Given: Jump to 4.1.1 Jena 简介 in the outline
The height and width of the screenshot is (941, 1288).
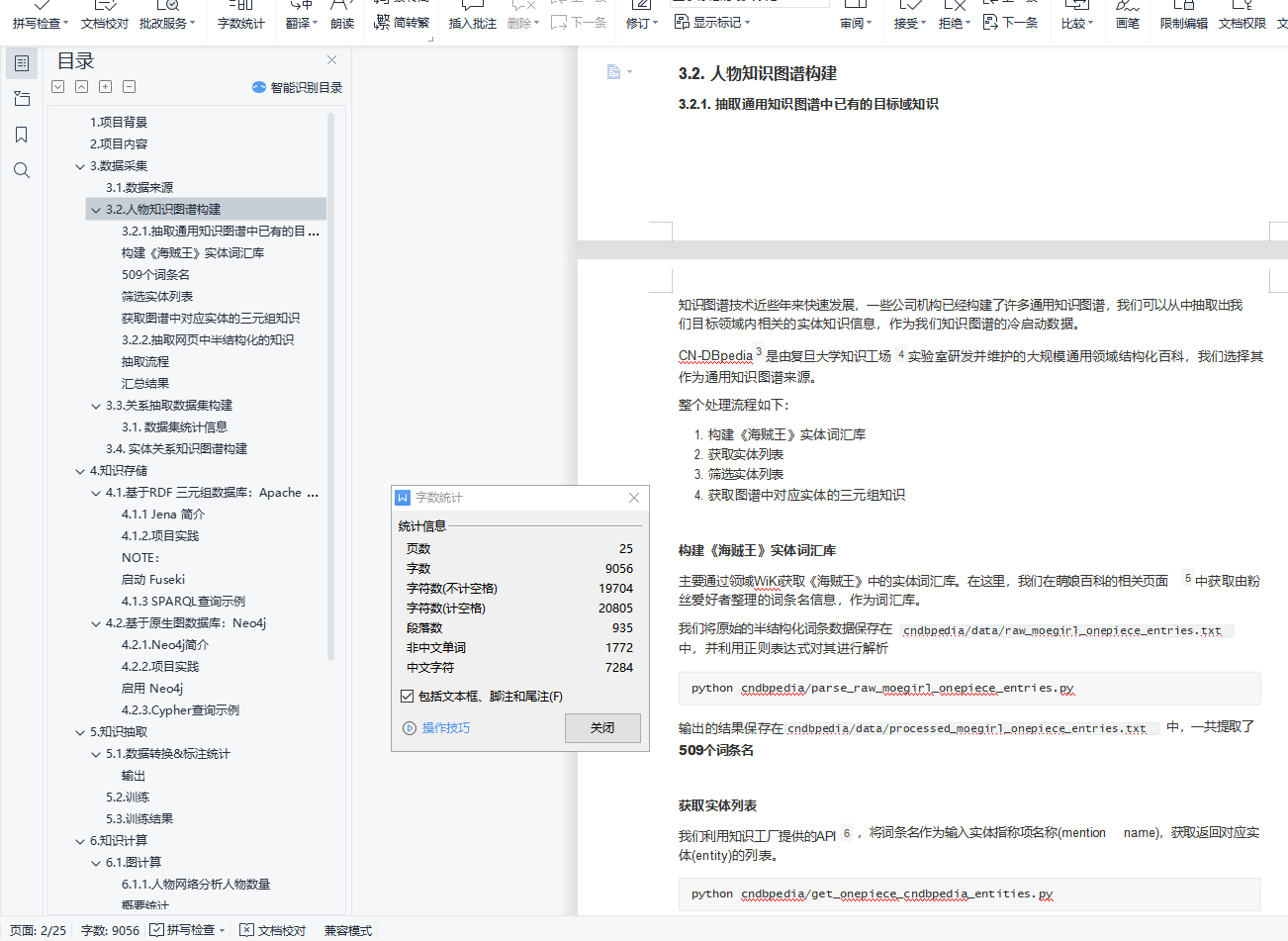Looking at the screenshot, I should tap(163, 515).
